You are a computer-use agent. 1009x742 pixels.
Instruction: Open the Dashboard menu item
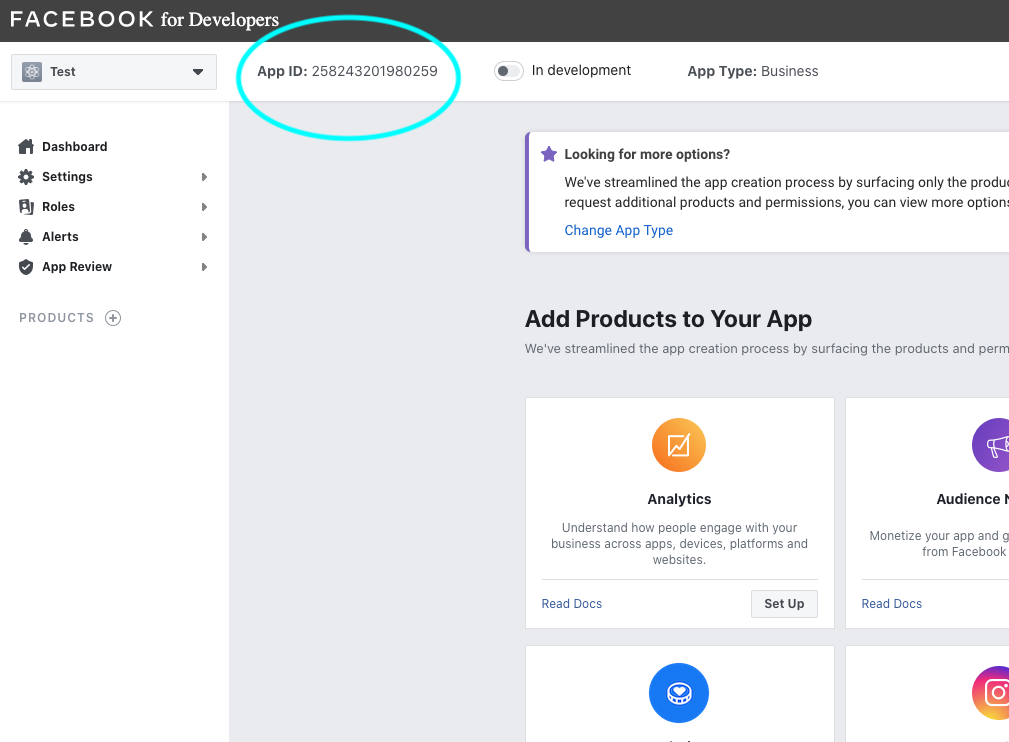(75, 147)
